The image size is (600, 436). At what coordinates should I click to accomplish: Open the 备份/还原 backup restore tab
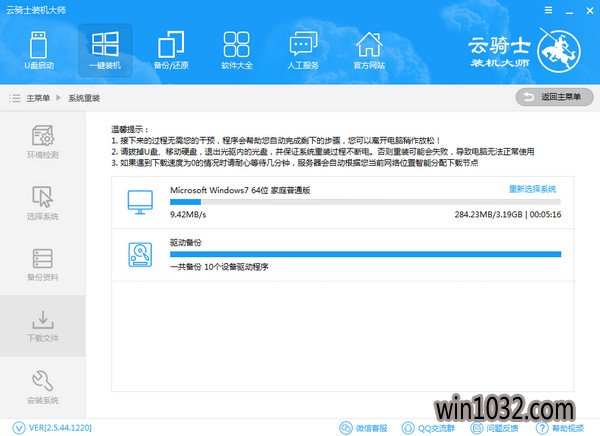tap(171, 51)
